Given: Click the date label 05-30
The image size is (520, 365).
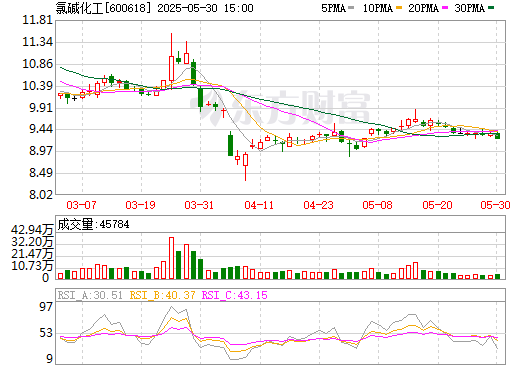Looking at the screenshot, I should [496, 205].
